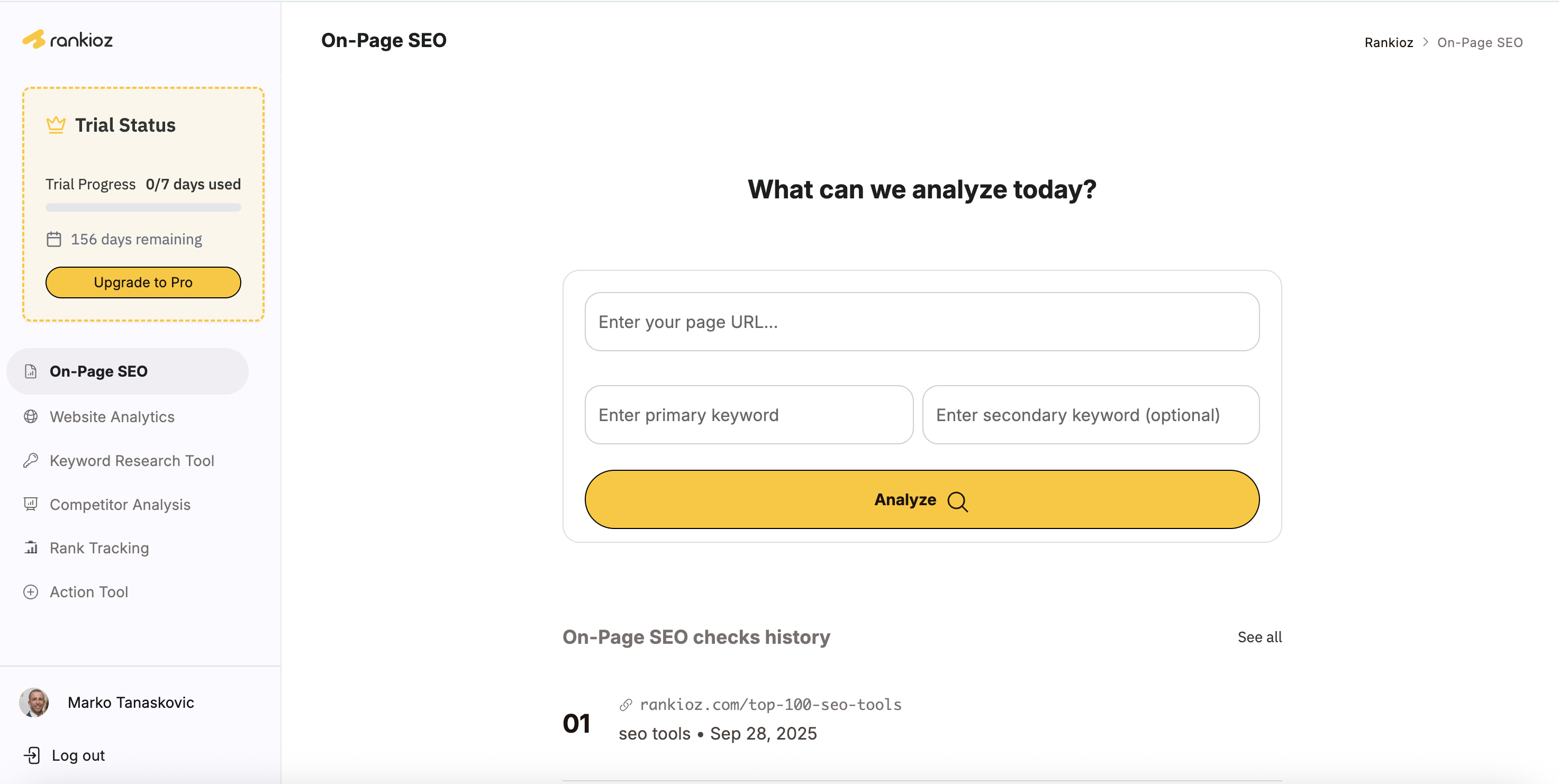This screenshot has height=784, width=1559.
Task: Open the Keyword Research Tool page
Action: point(132,461)
